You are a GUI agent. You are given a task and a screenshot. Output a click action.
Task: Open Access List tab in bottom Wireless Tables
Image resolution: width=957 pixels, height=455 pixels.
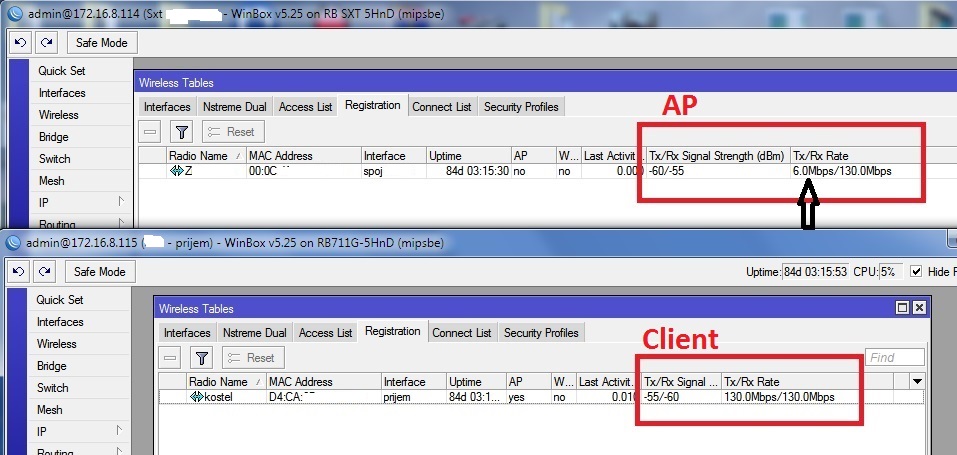click(325, 333)
